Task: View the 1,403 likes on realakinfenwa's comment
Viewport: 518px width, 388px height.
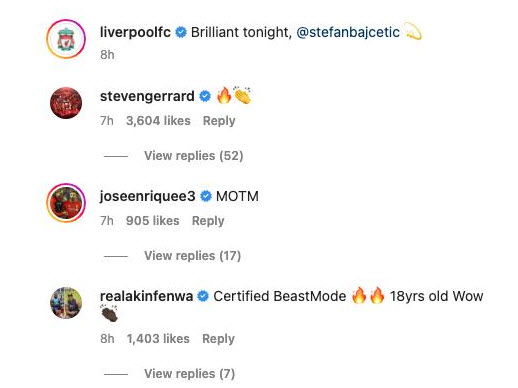Action: coord(158,339)
